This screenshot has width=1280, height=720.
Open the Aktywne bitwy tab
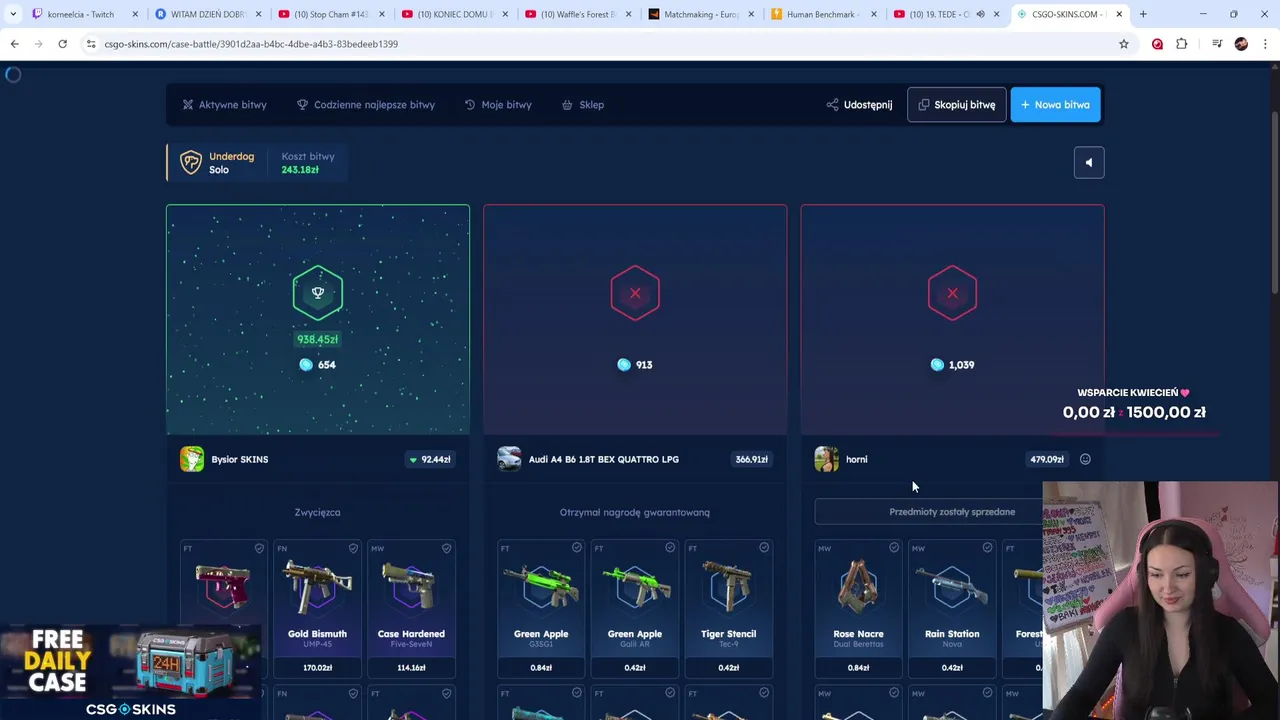coord(224,105)
